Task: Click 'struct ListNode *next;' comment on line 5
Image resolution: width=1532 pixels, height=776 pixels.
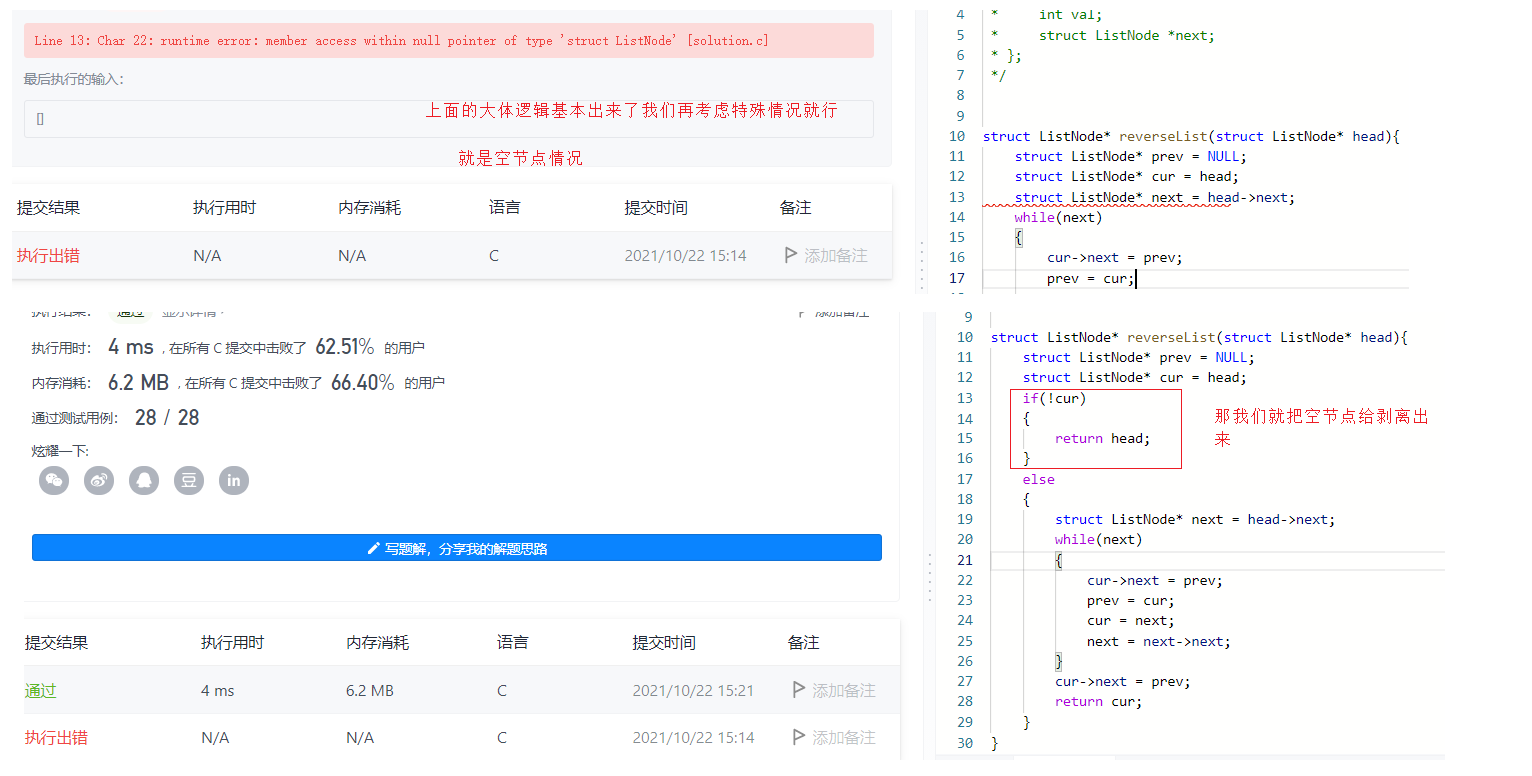Action: (x=1126, y=35)
